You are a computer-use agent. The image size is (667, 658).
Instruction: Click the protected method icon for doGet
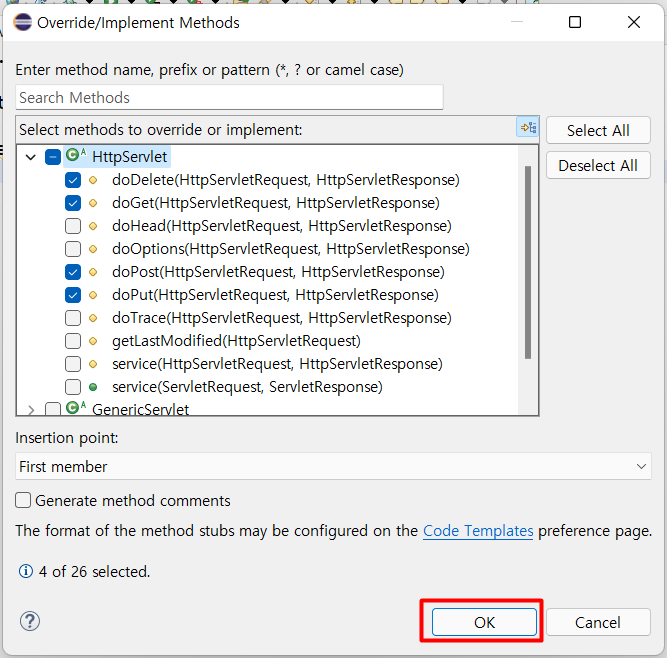tap(93, 203)
